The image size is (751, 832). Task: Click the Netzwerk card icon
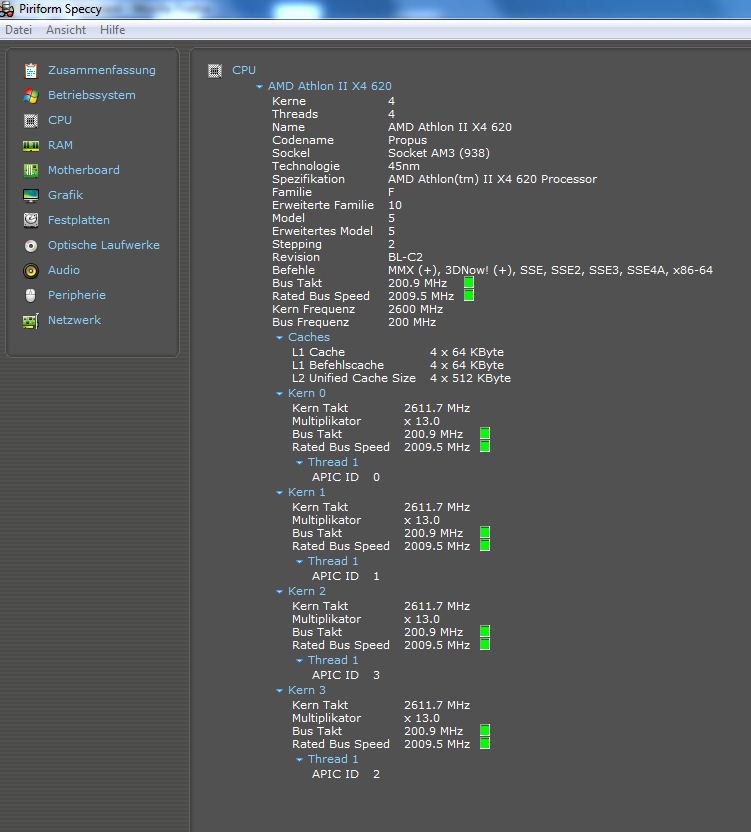pos(31,320)
